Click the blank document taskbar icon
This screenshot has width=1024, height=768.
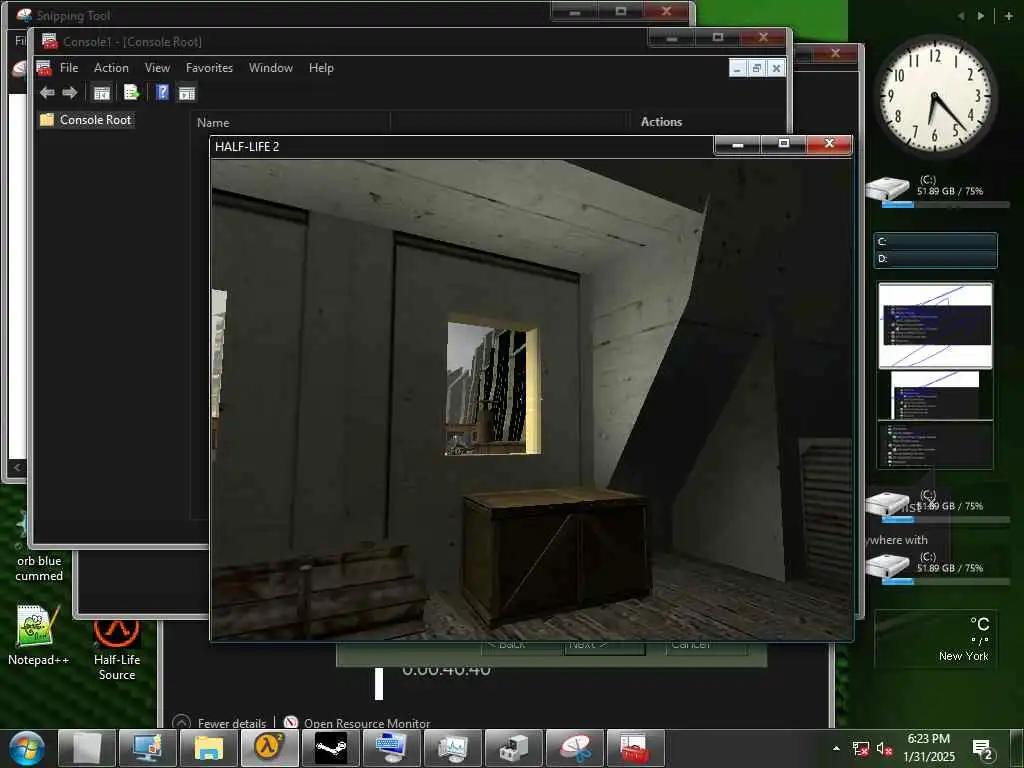click(x=87, y=748)
